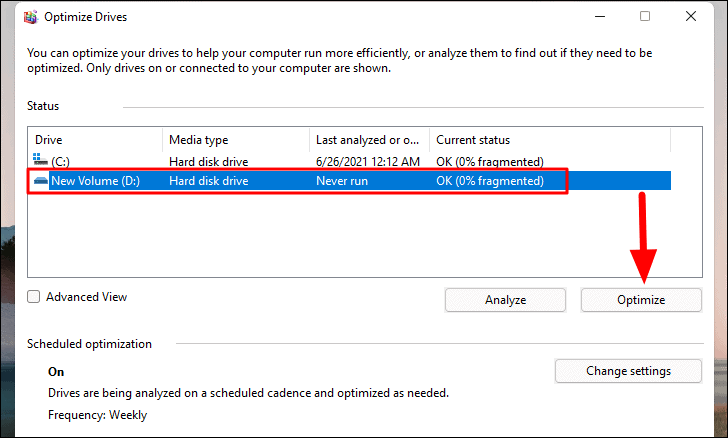Minimize the Optimize Drives window
This screenshot has width=728, height=438.
[600, 16]
